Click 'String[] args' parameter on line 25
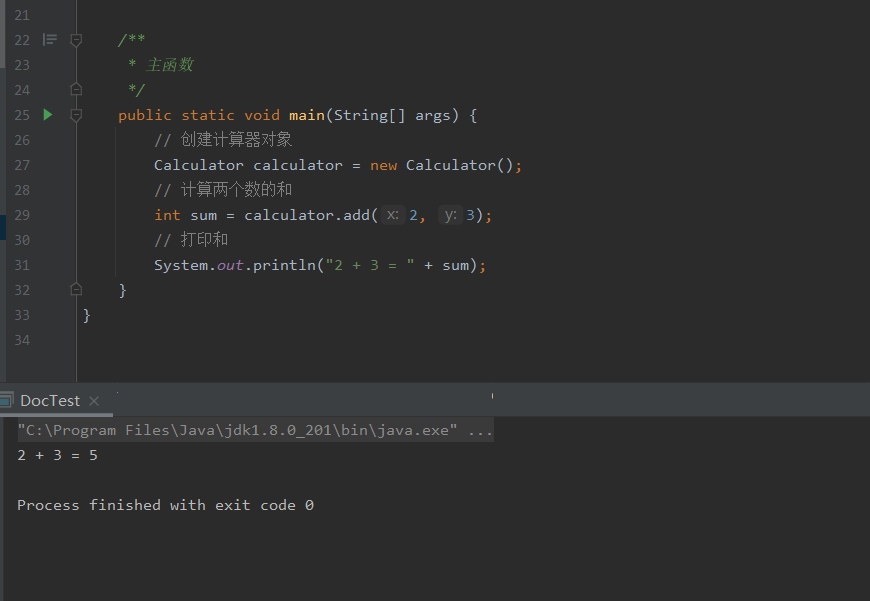870x601 pixels. 392,115
